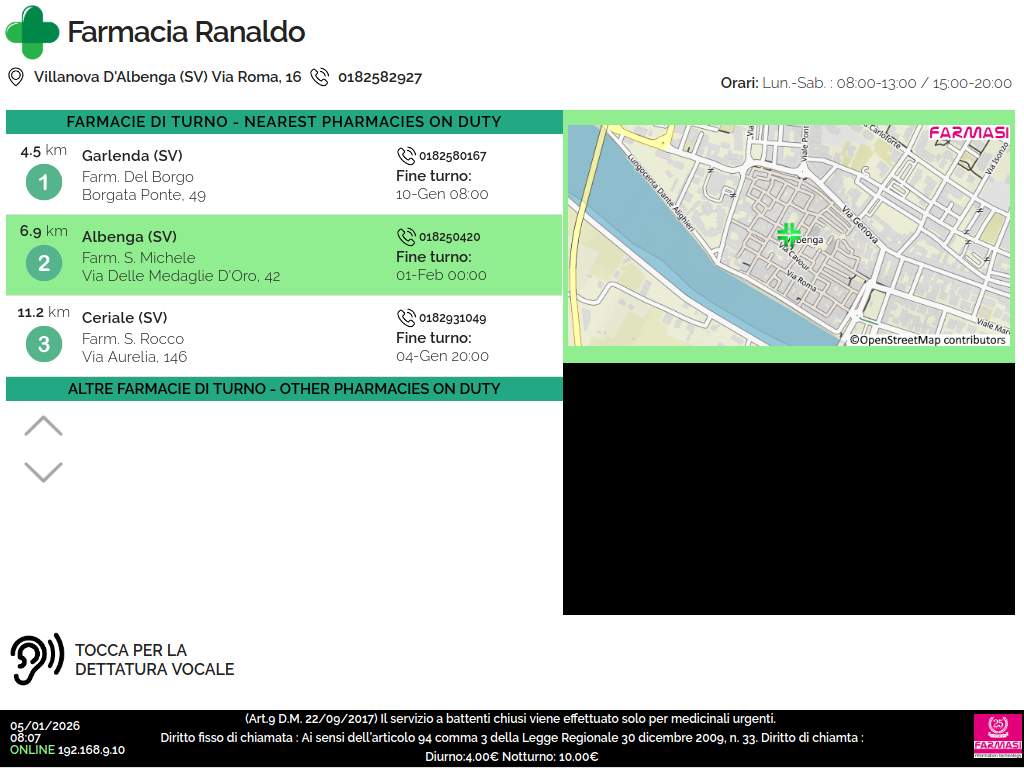Click the location pin icon beside address

point(16,77)
